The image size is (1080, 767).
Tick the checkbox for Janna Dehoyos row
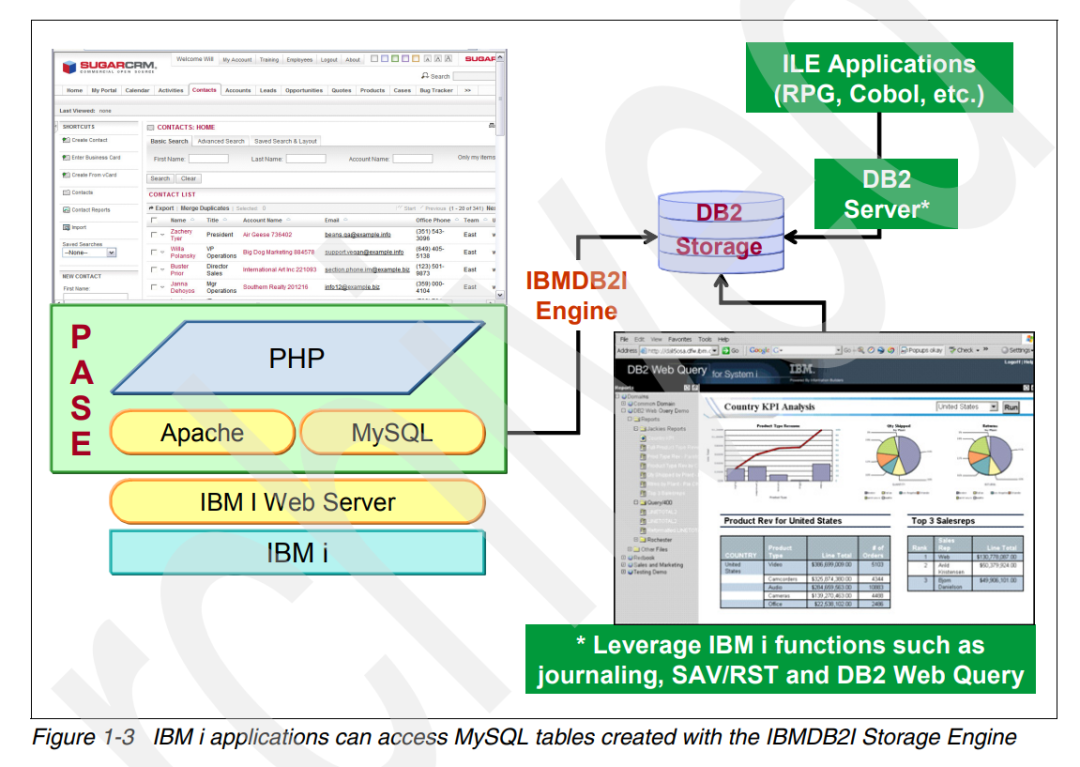[x=154, y=286]
